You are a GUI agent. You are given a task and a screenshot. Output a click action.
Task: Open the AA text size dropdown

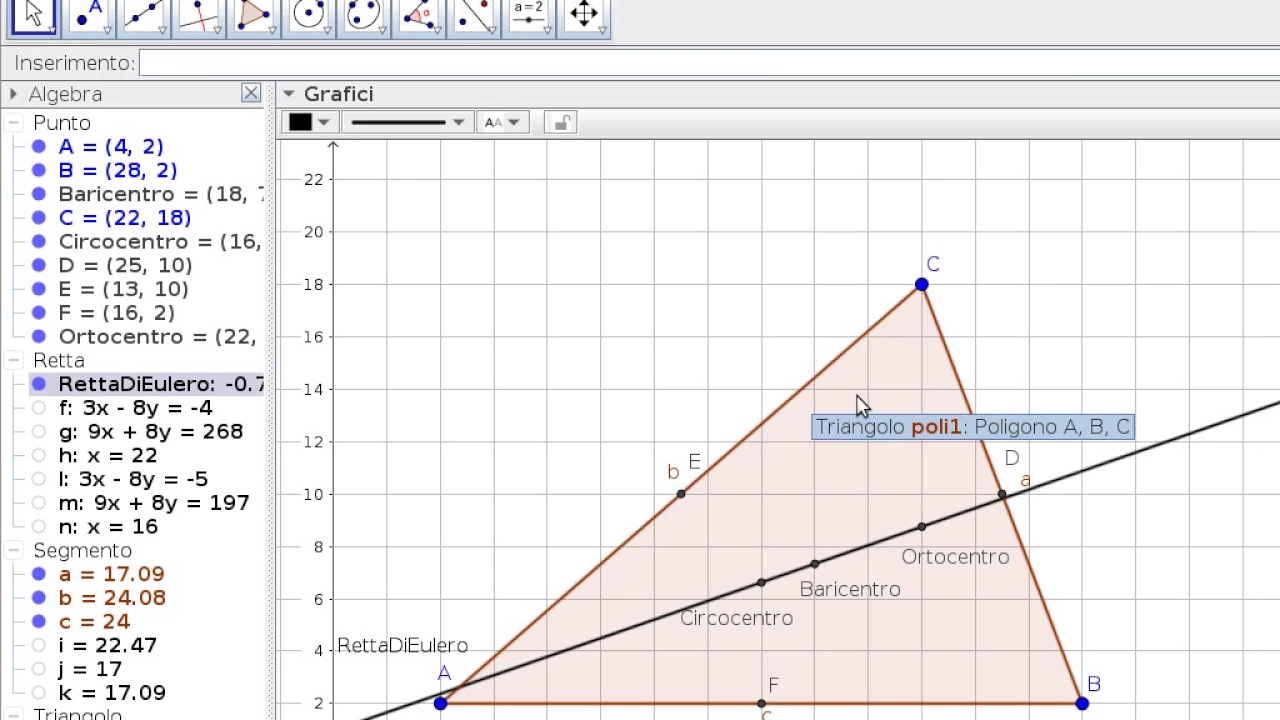(x=502, y=122)
